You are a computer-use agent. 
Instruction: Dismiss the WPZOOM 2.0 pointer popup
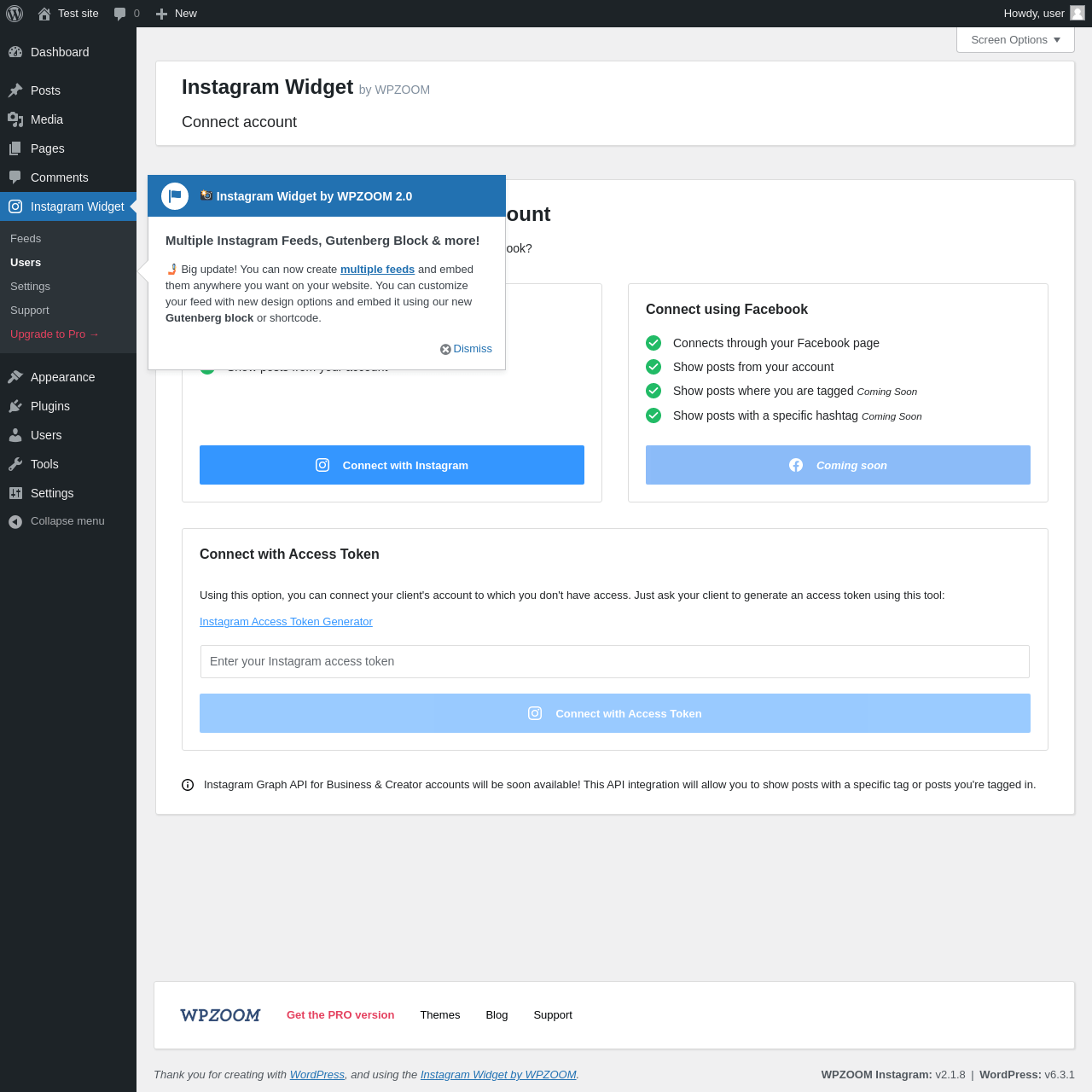pyautogui.click(x=466, y=349)
